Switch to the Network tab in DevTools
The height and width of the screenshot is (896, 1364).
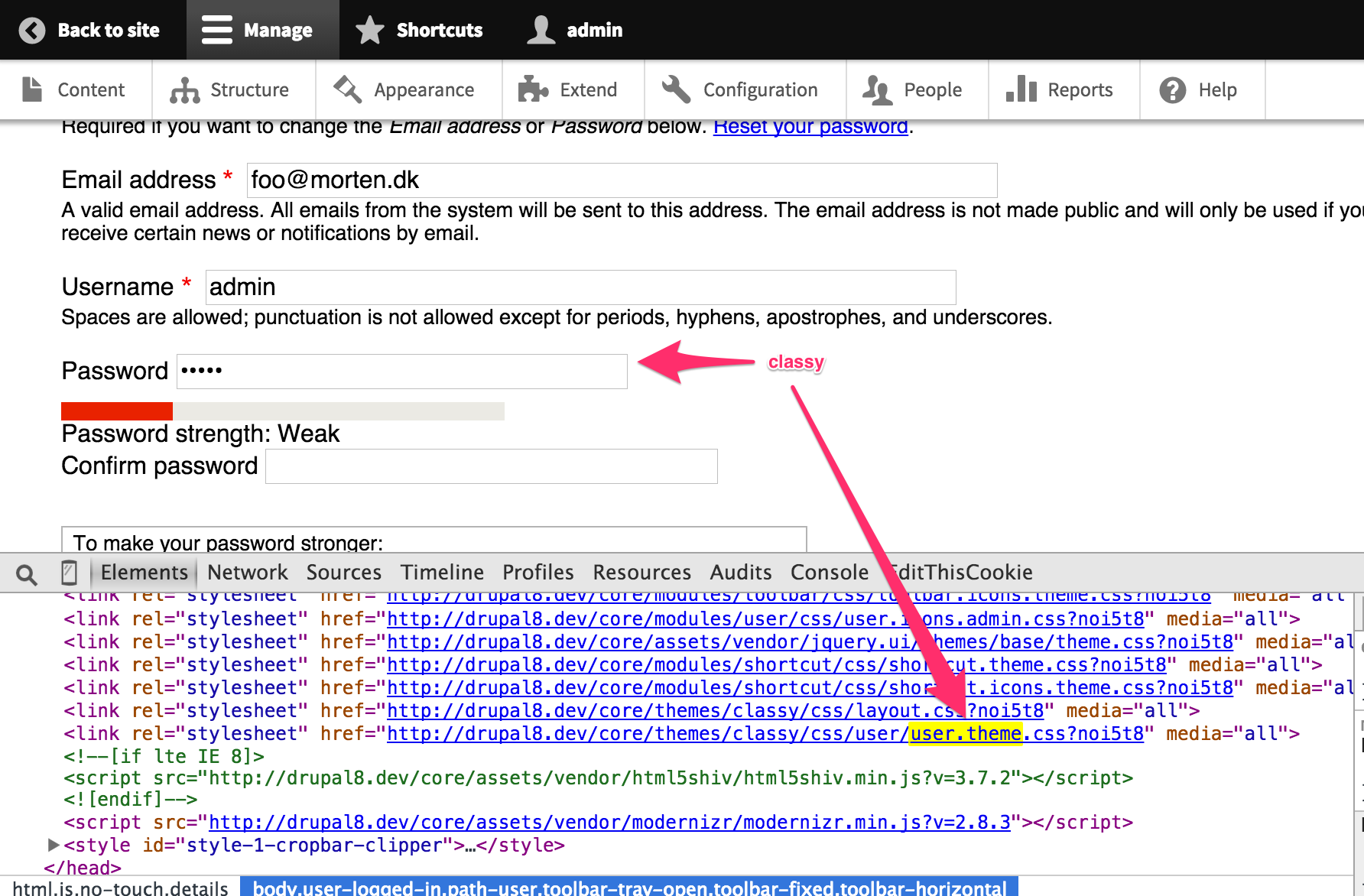(x=247, y=572)
